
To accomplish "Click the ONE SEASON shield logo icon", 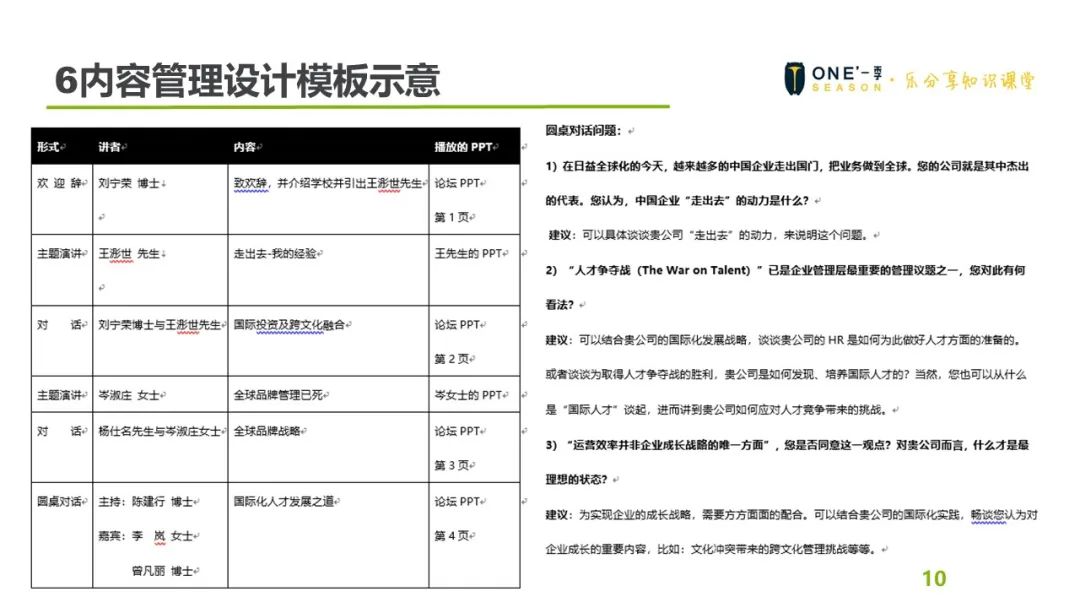I will tap(794, 78).
